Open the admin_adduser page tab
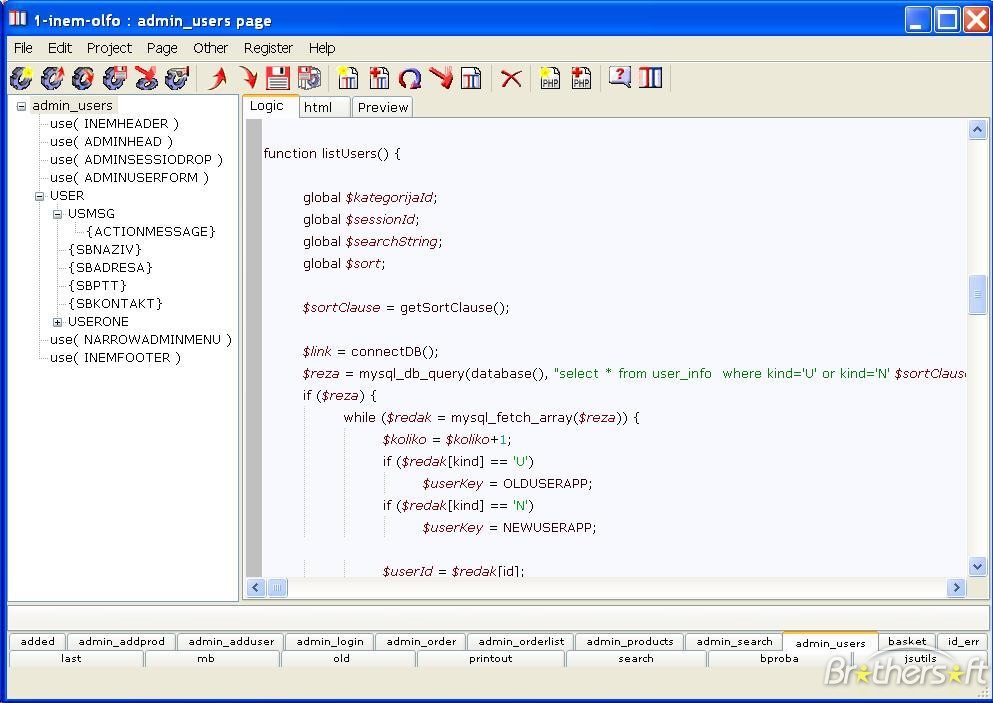The height and width of the screenshot is (703, 993). pyautogui.click(x=231, y=642)
